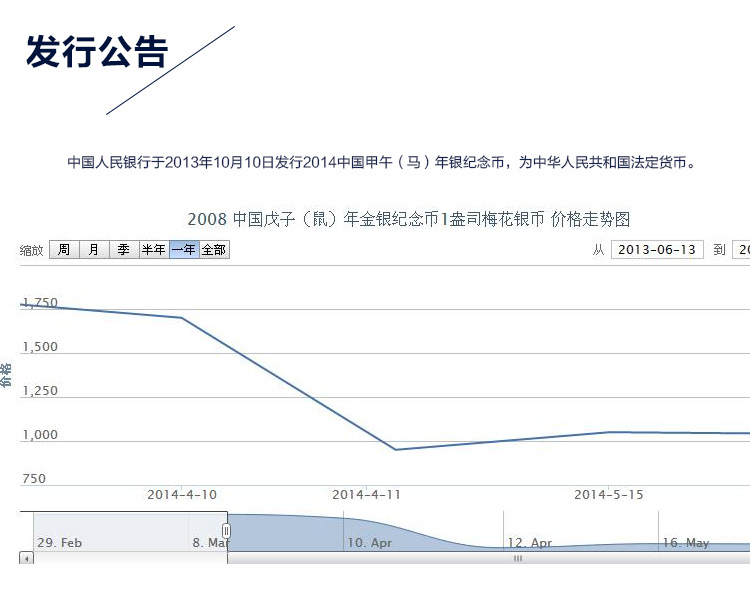Click the navigator range handle near 8. Mar
This screenshot has height=599, width=750.
point(227,530)
